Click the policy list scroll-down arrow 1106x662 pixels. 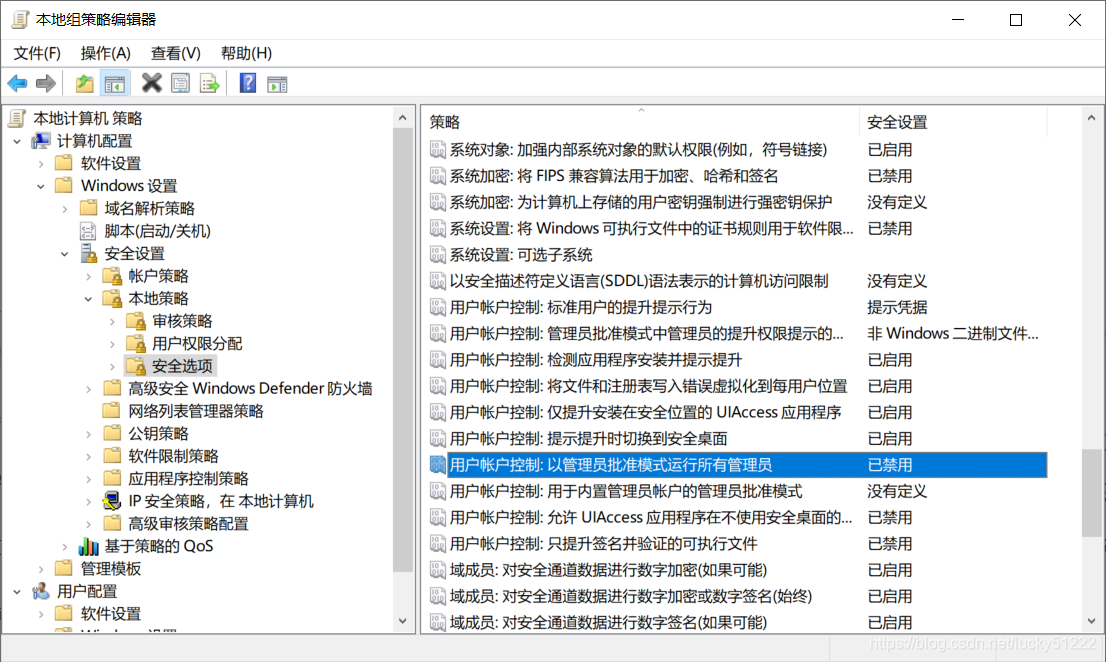coord(1091,621)
